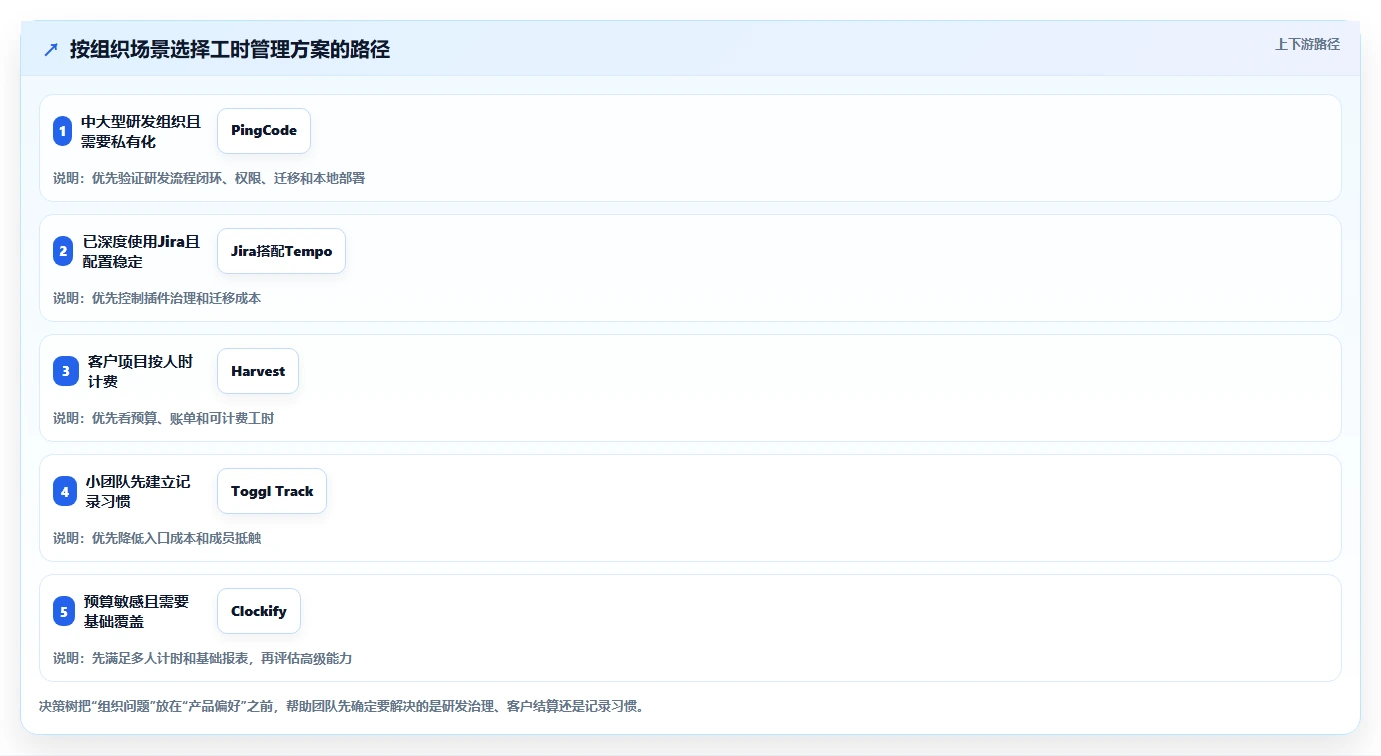This screenshot has width=1381, height=756.
Task: Select the Harvest tag
Action: tap(258, 371)
